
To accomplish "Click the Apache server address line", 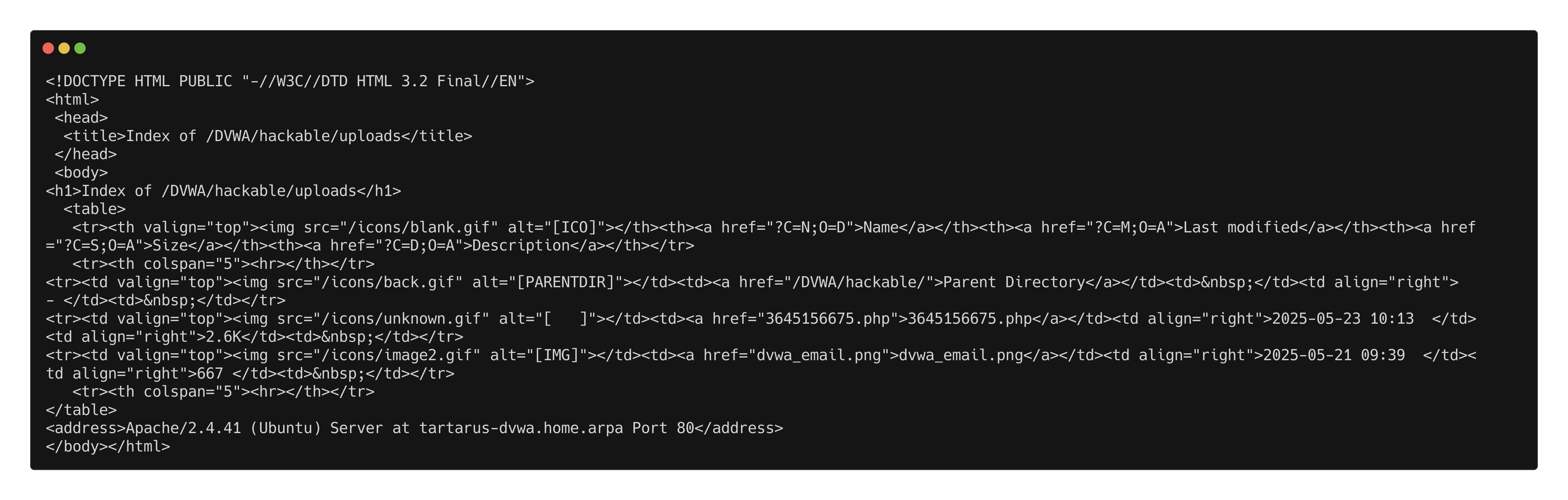I will 414,428.
